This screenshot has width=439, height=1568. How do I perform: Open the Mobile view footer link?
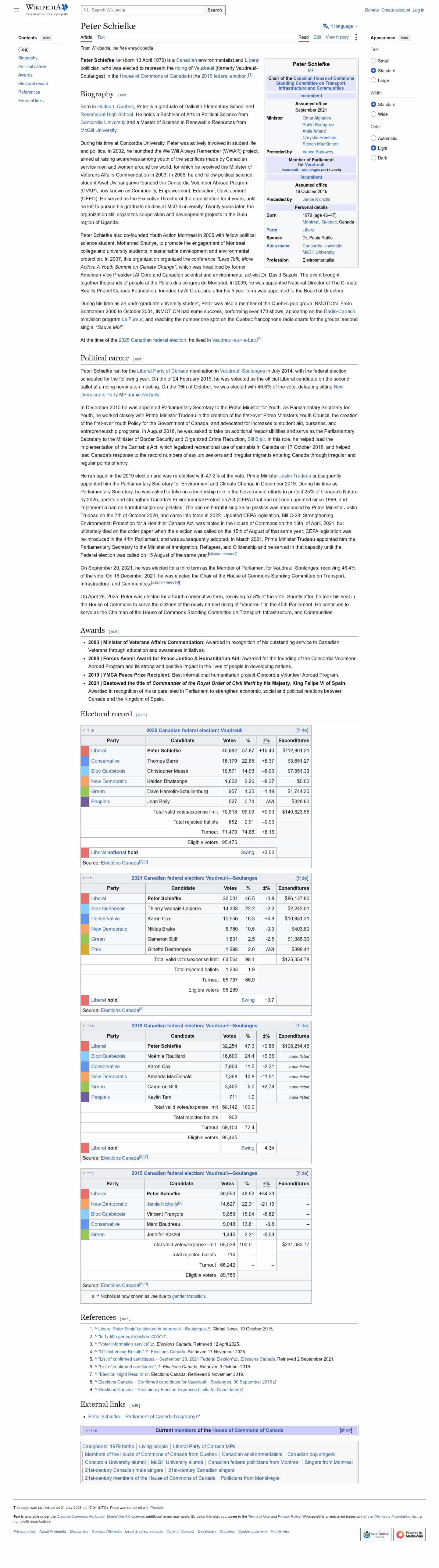click(280, 1531)
